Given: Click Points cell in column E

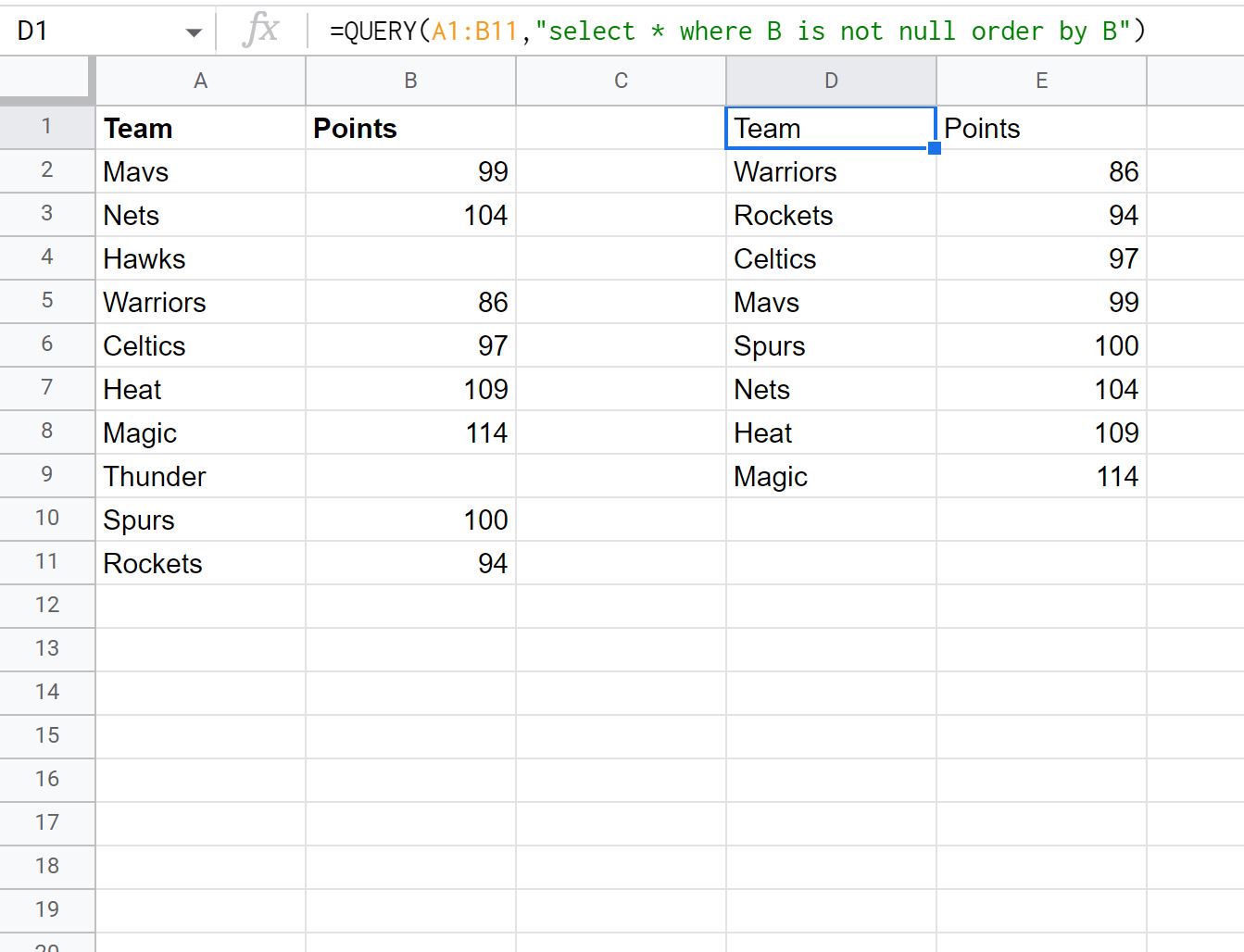Looking at the screenshot, I should coord(1041,128).
